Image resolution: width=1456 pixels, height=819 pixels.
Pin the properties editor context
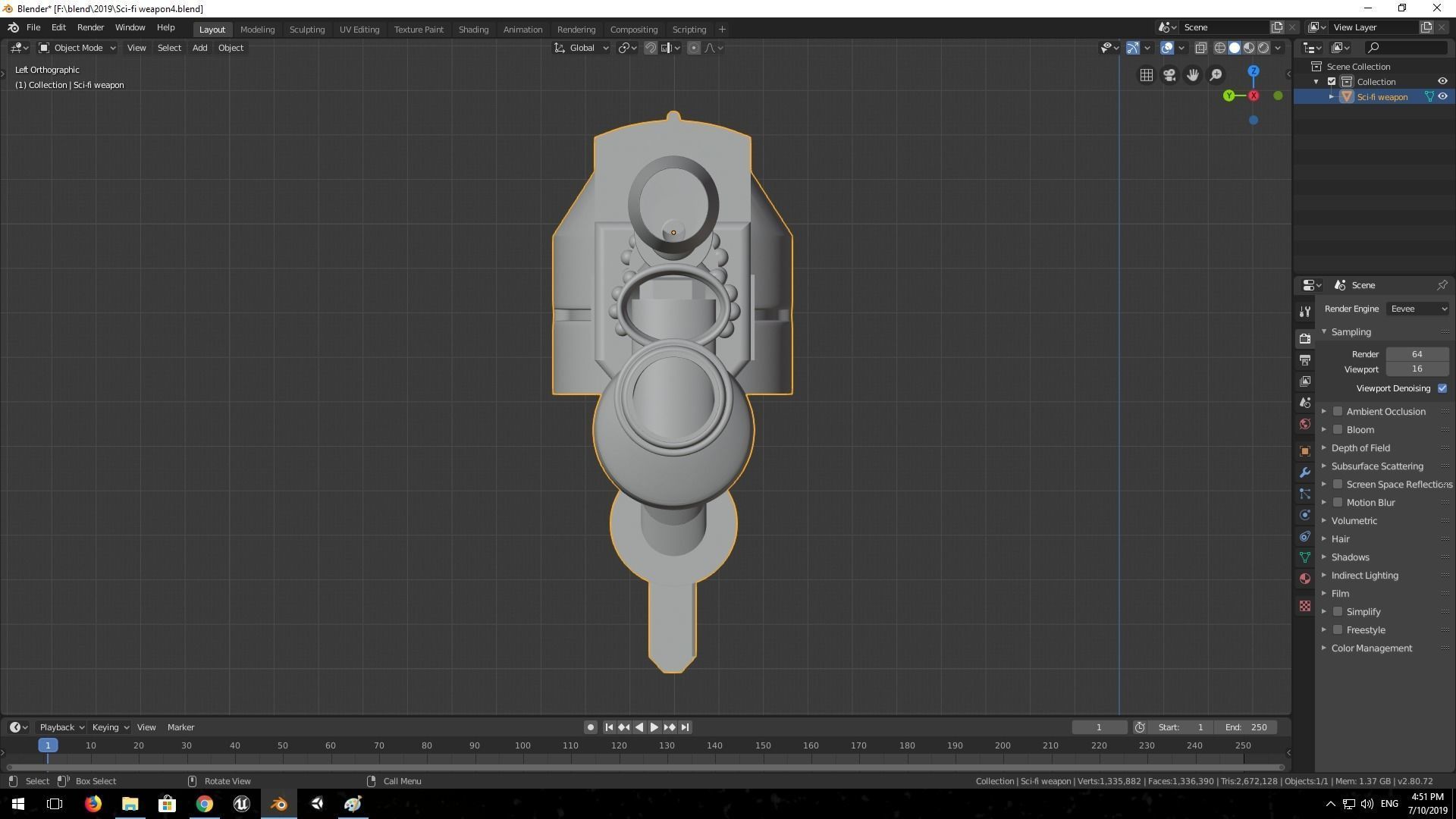click(x=1442, y=285)
